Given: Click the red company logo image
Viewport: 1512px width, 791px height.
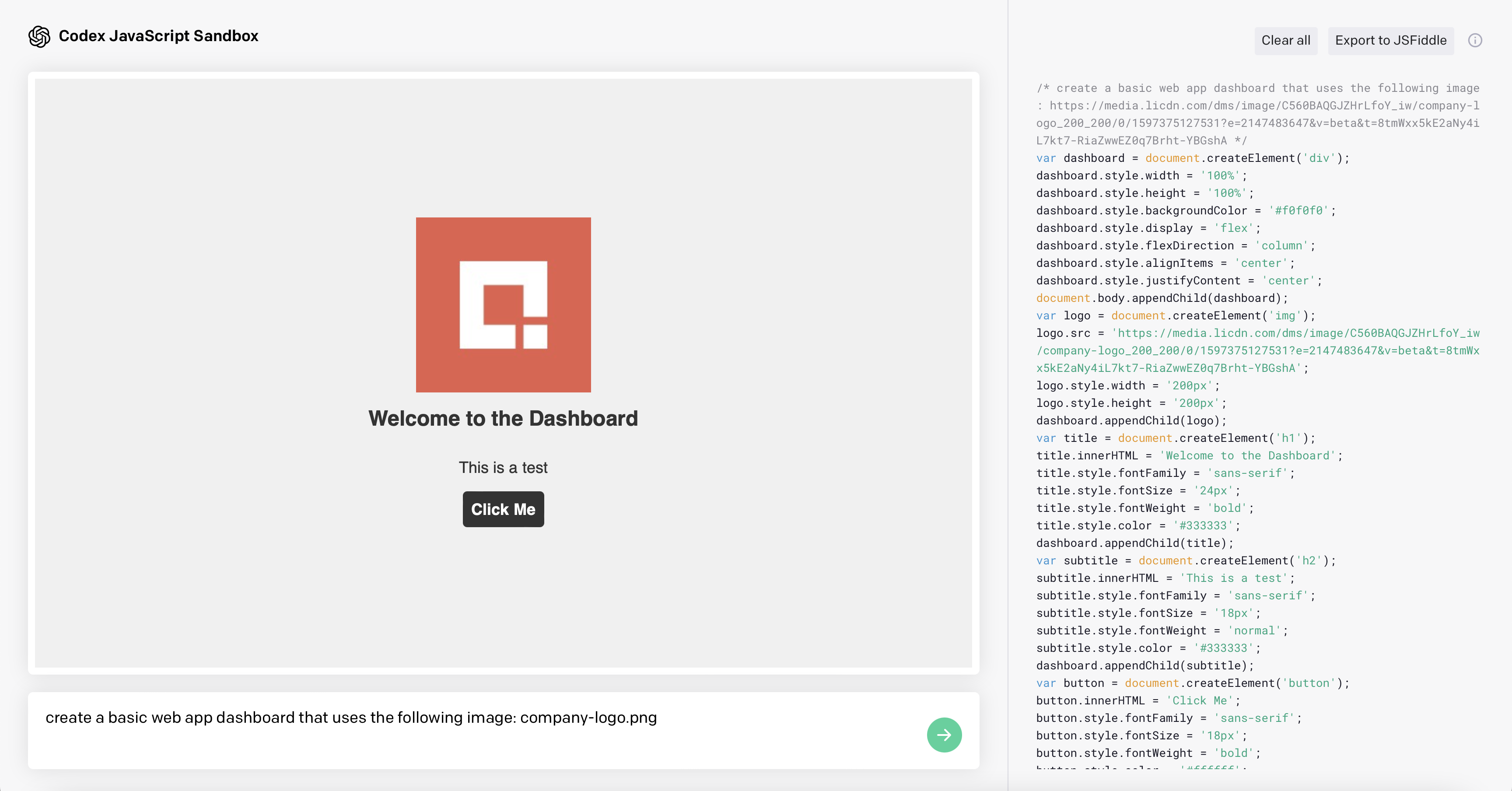Looking at the screenshot, I should pyautogui.click(x=503, y=304).
